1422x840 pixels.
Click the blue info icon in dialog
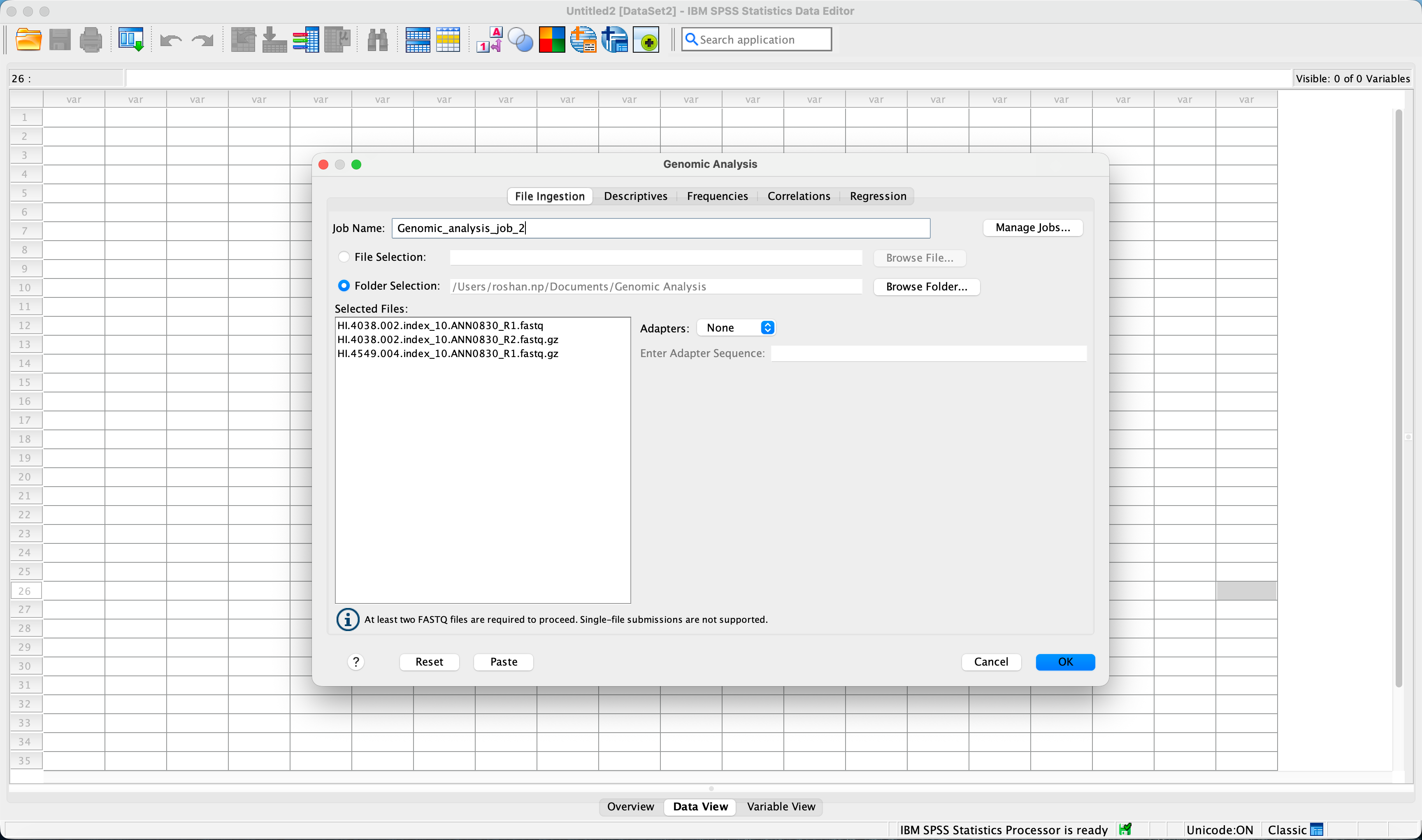[348, 619]
